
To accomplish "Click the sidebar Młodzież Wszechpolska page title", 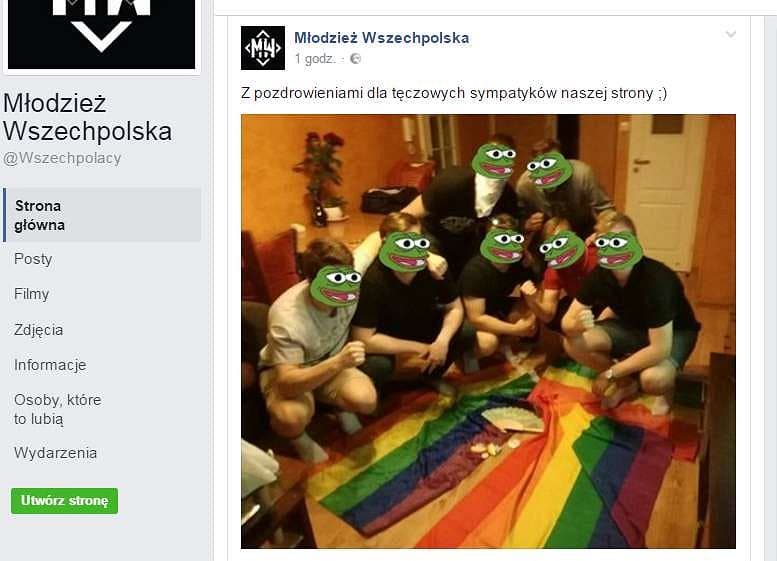I will pyautogui.click(x=88, y=117).
